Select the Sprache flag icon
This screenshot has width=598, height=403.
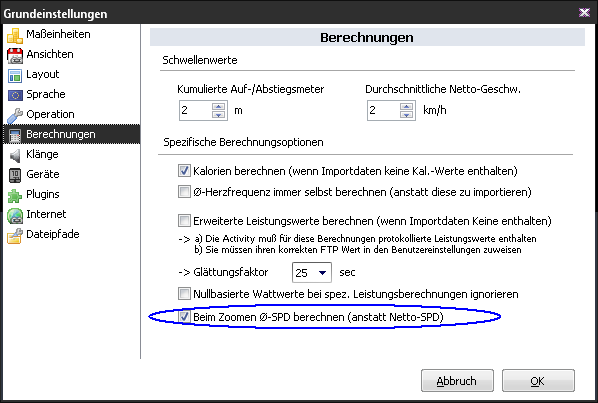[x=15, y=95]
